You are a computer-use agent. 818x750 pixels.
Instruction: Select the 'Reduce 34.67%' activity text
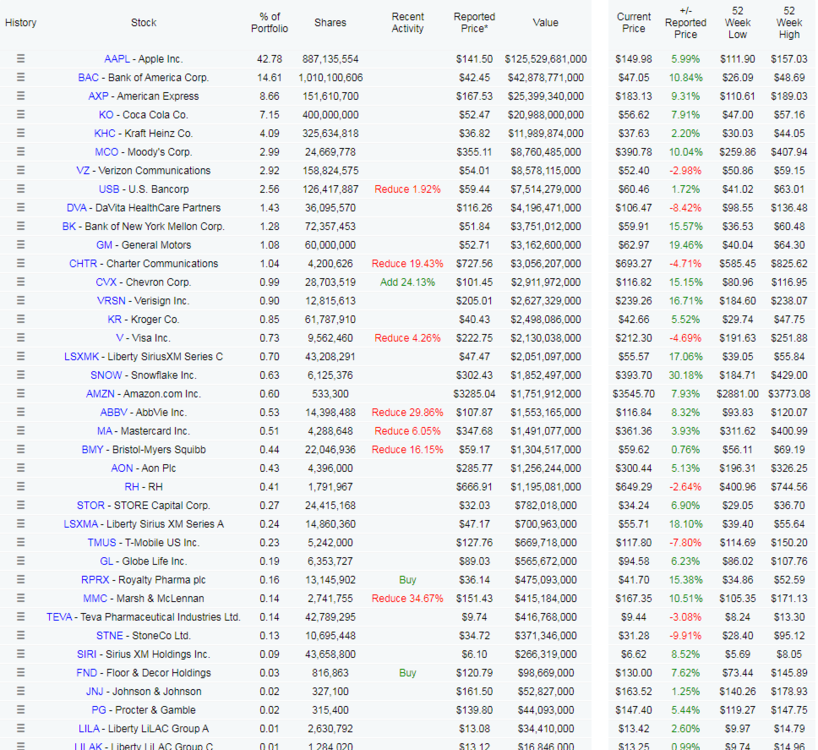pyautogui.click(x=407, y=598)
